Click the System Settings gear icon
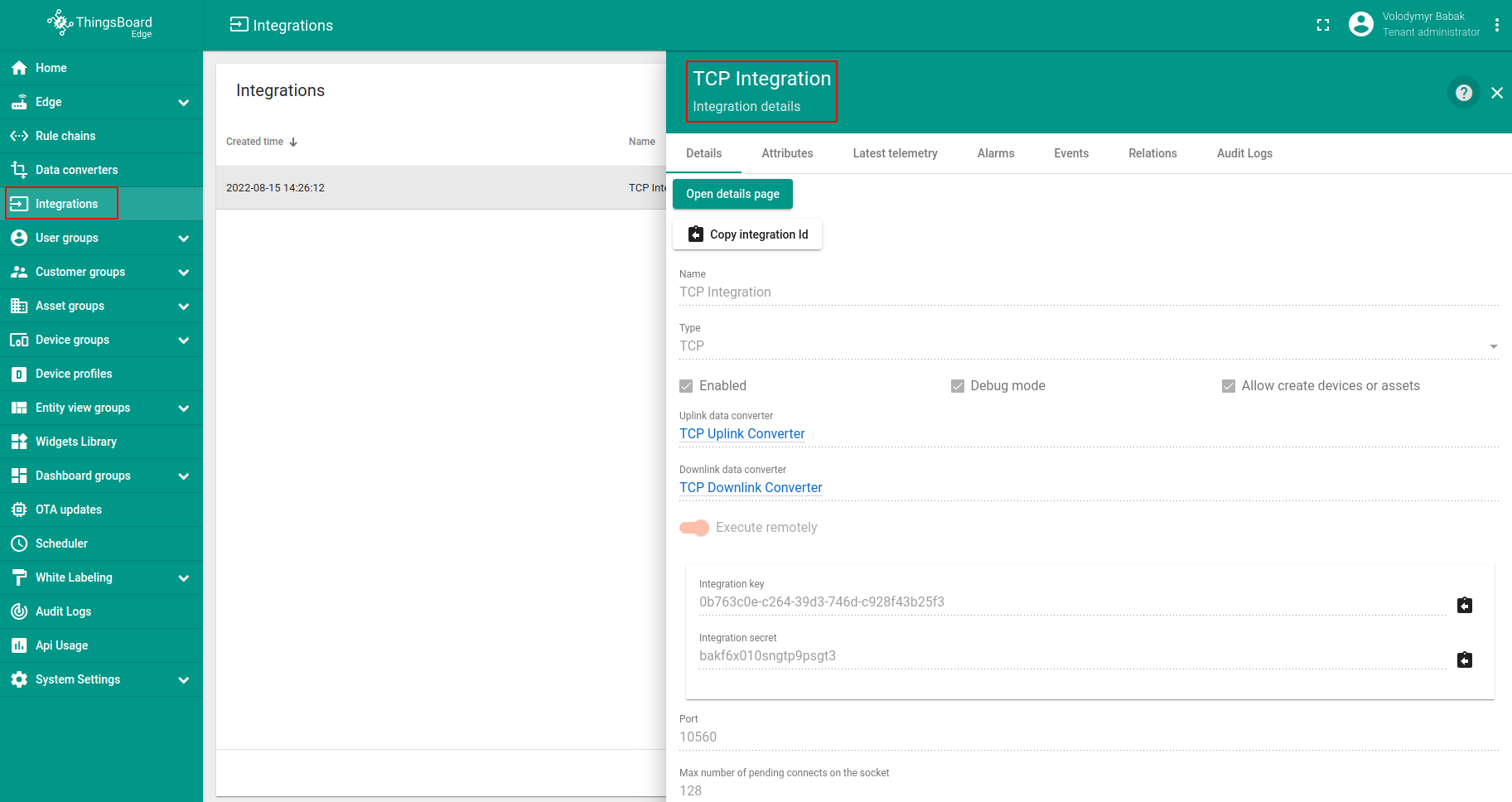The height and width of the screenshot is (802, 1512). pos(19,679)
